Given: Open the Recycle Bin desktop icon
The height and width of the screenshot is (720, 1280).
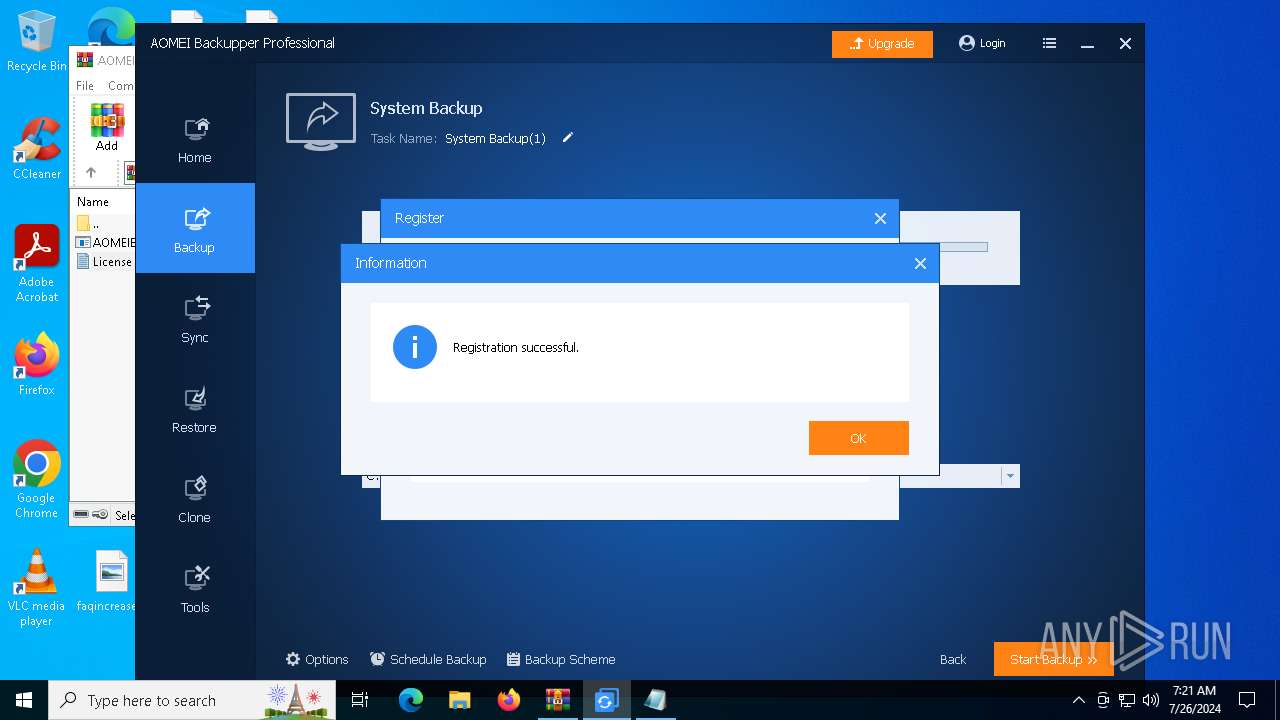Looking at the screenshot, I should click(37, 42).
